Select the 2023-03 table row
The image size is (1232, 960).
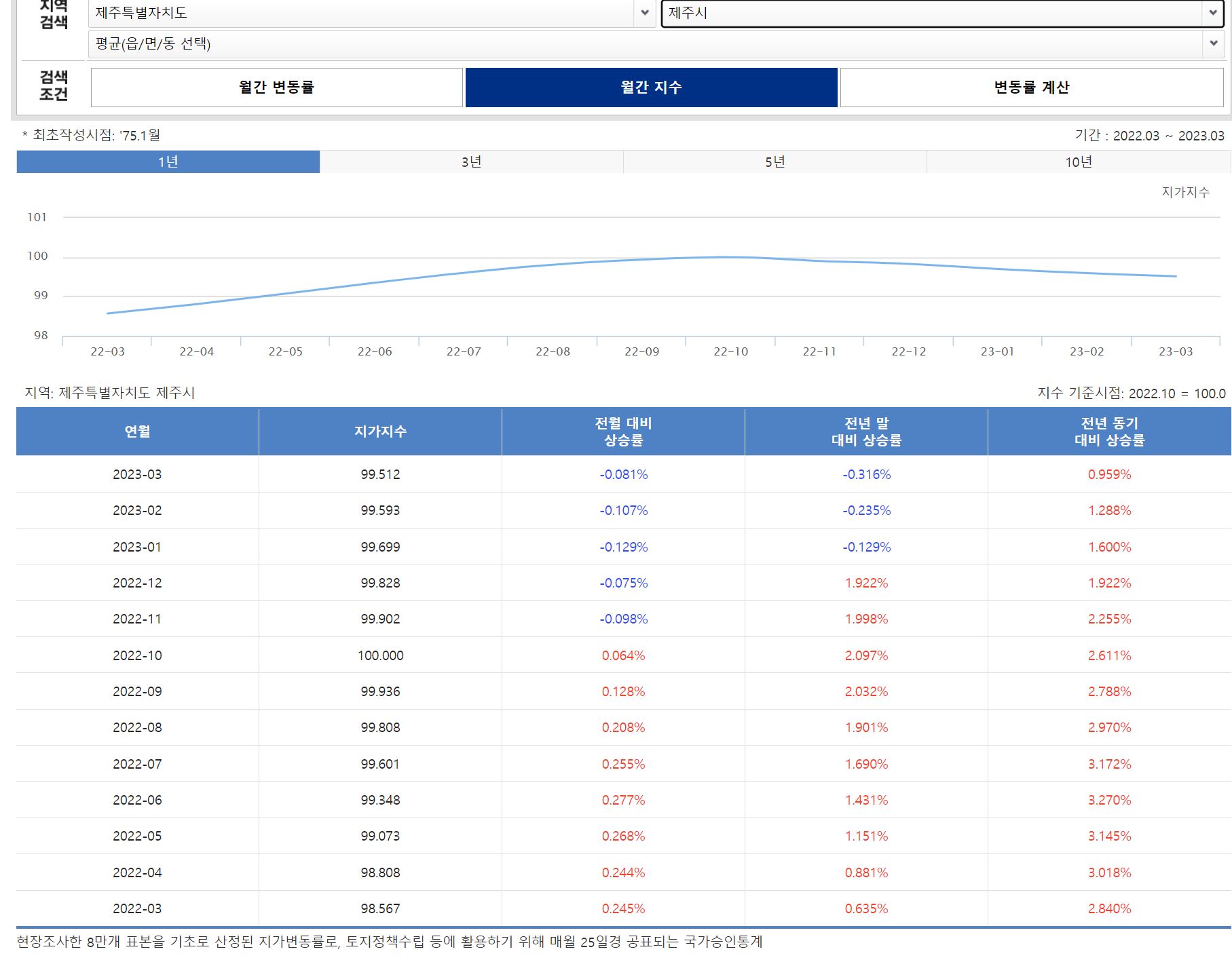point(136,475)
